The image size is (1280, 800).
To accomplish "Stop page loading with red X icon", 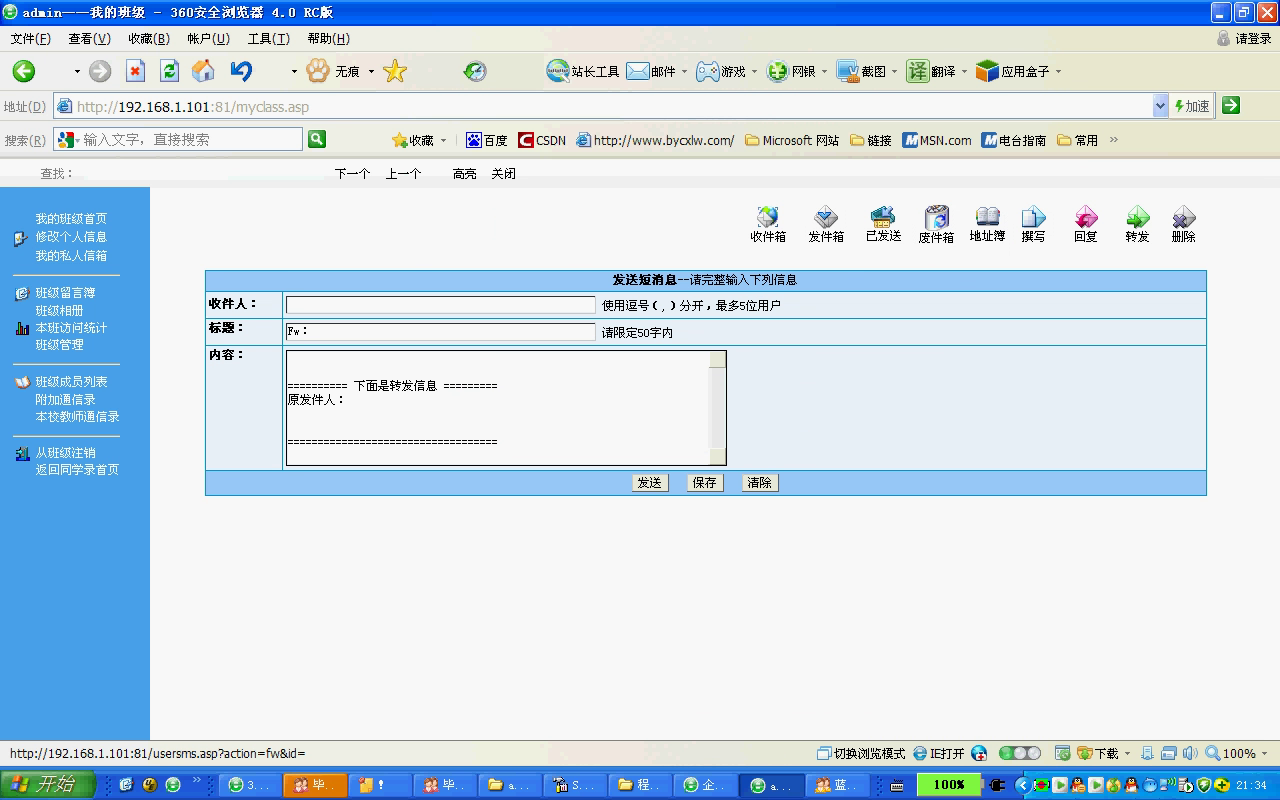I will (135, 71).
